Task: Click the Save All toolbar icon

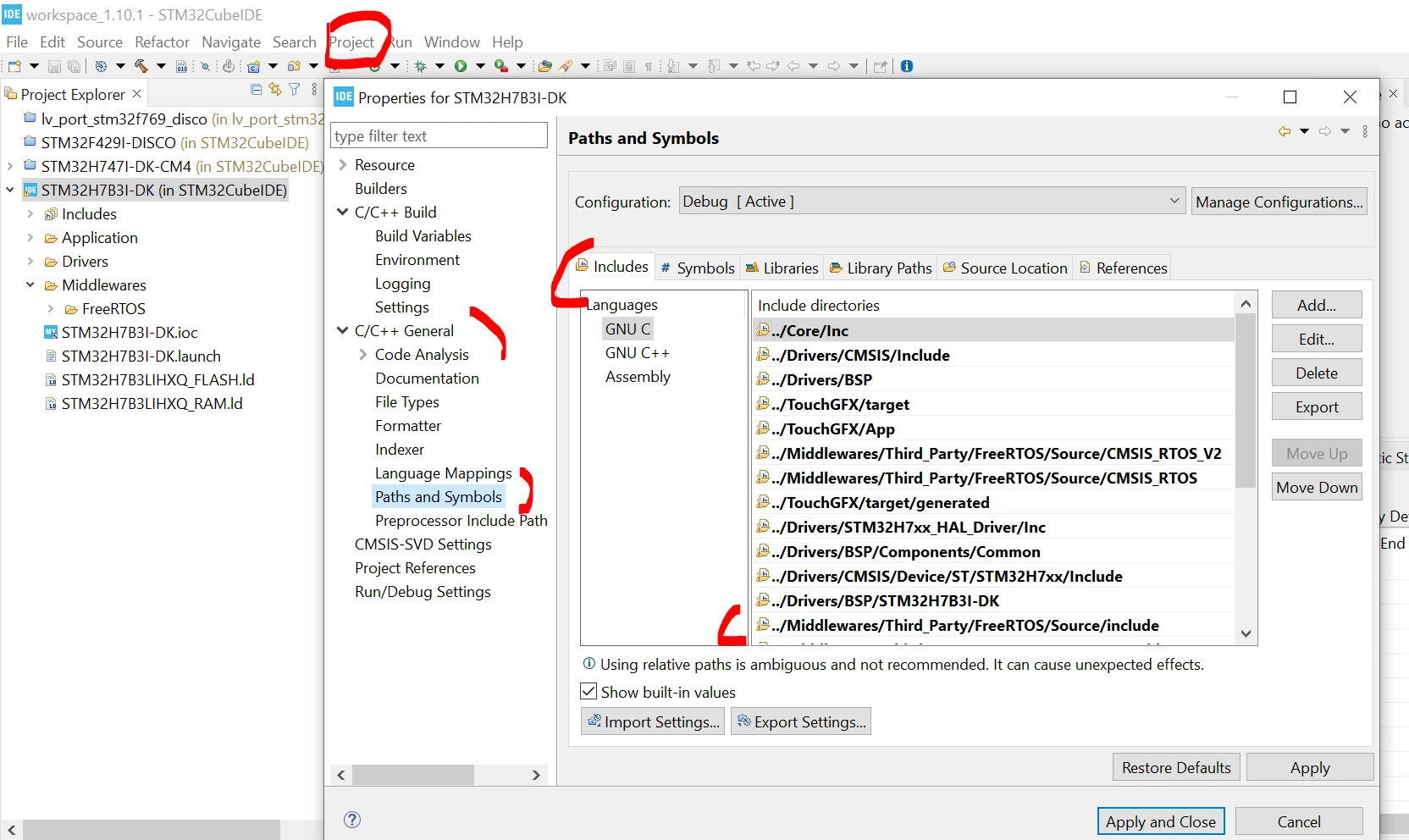Action: (x=75, y=66)
